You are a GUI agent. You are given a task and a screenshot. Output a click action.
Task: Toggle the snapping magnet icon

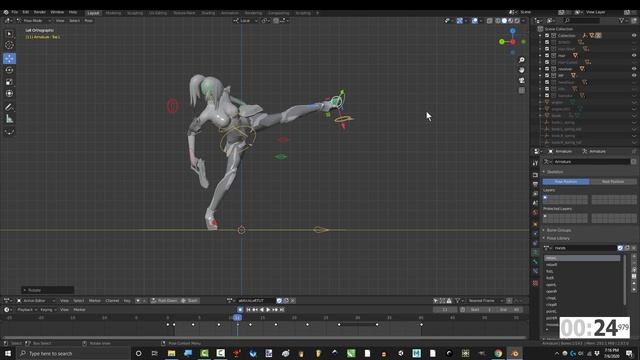click(276, 20)
